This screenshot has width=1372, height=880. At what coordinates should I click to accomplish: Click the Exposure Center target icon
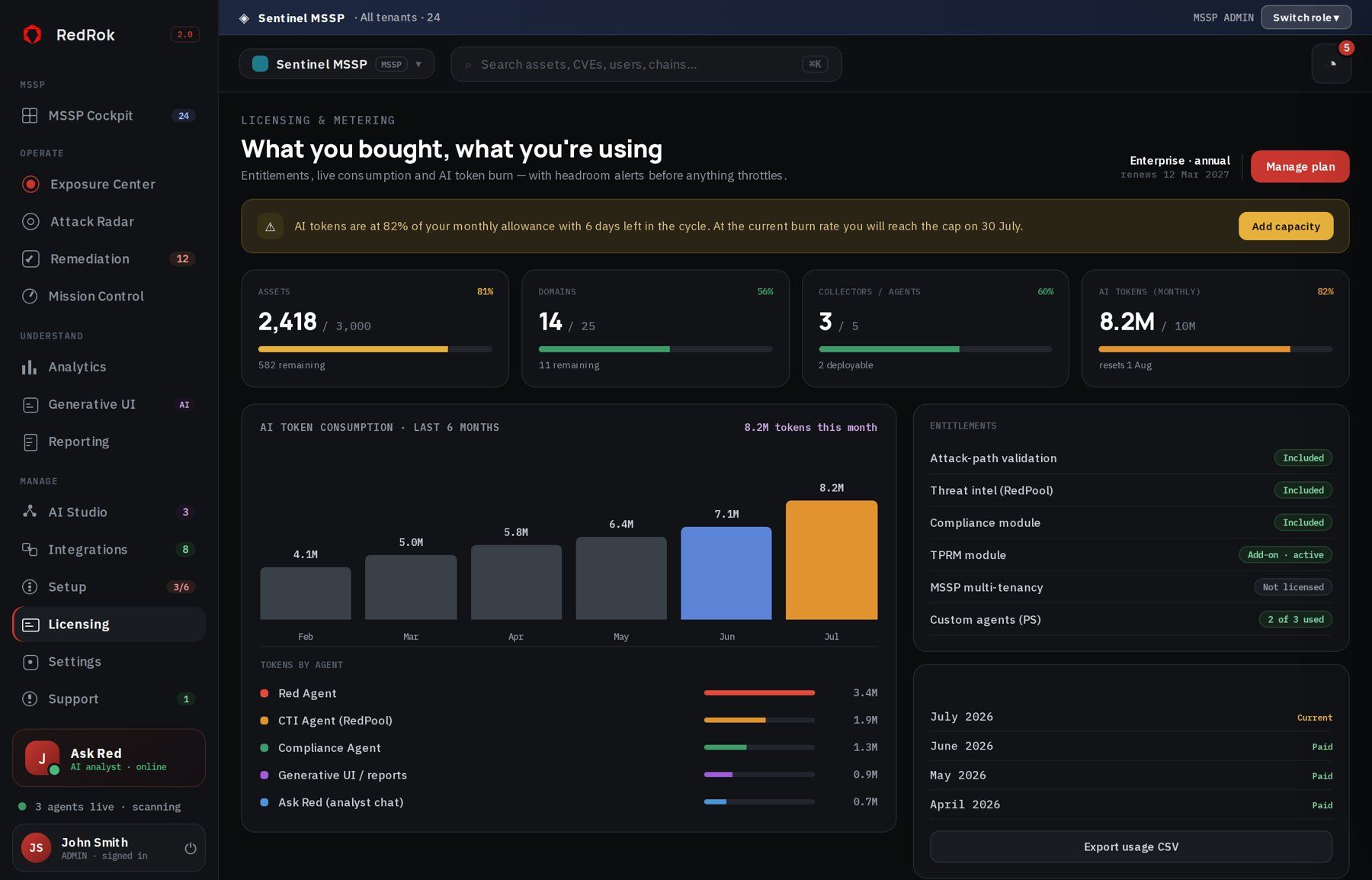click(30, 184)
